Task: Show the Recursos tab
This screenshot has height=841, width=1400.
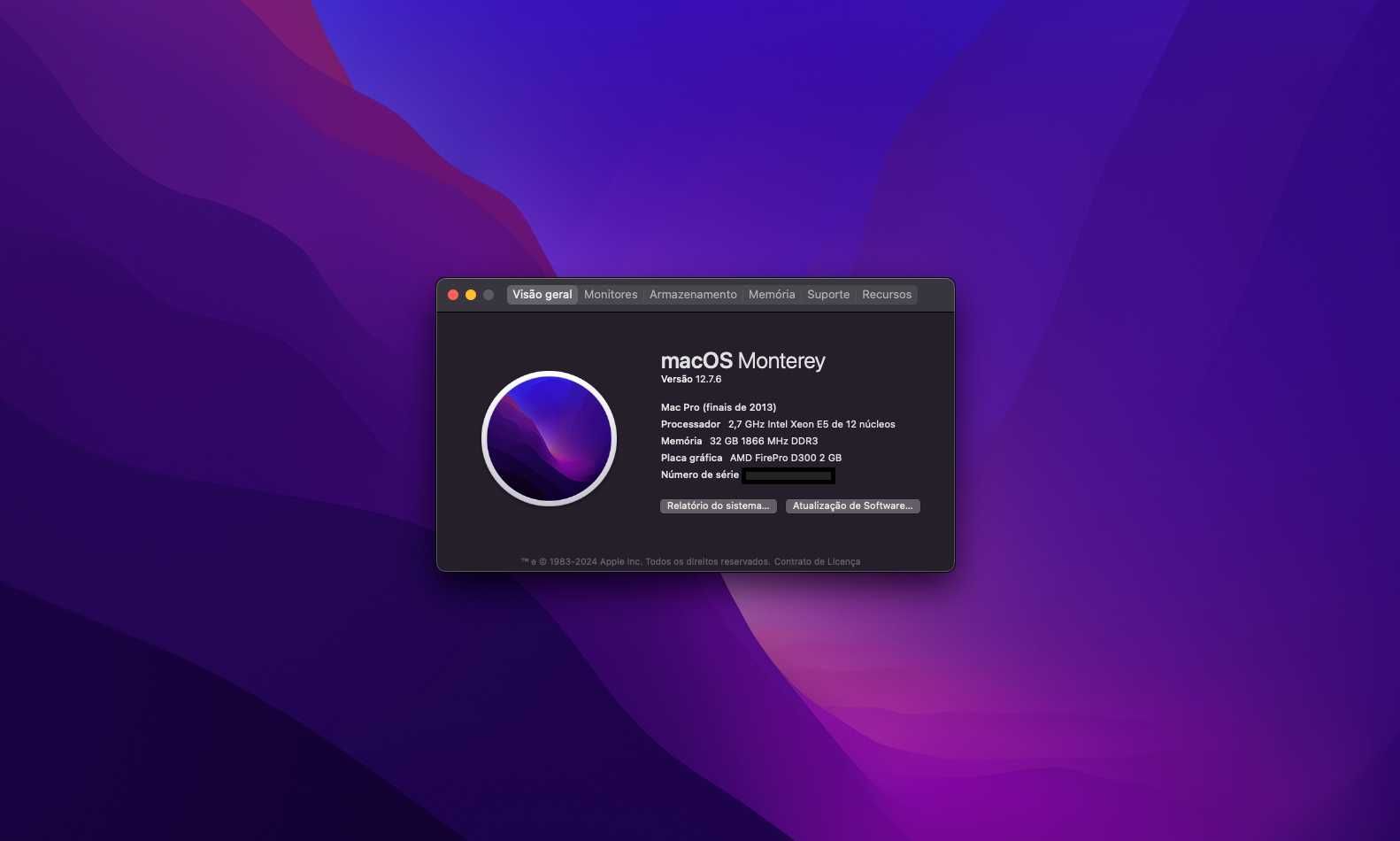Action: click(887, 295)
